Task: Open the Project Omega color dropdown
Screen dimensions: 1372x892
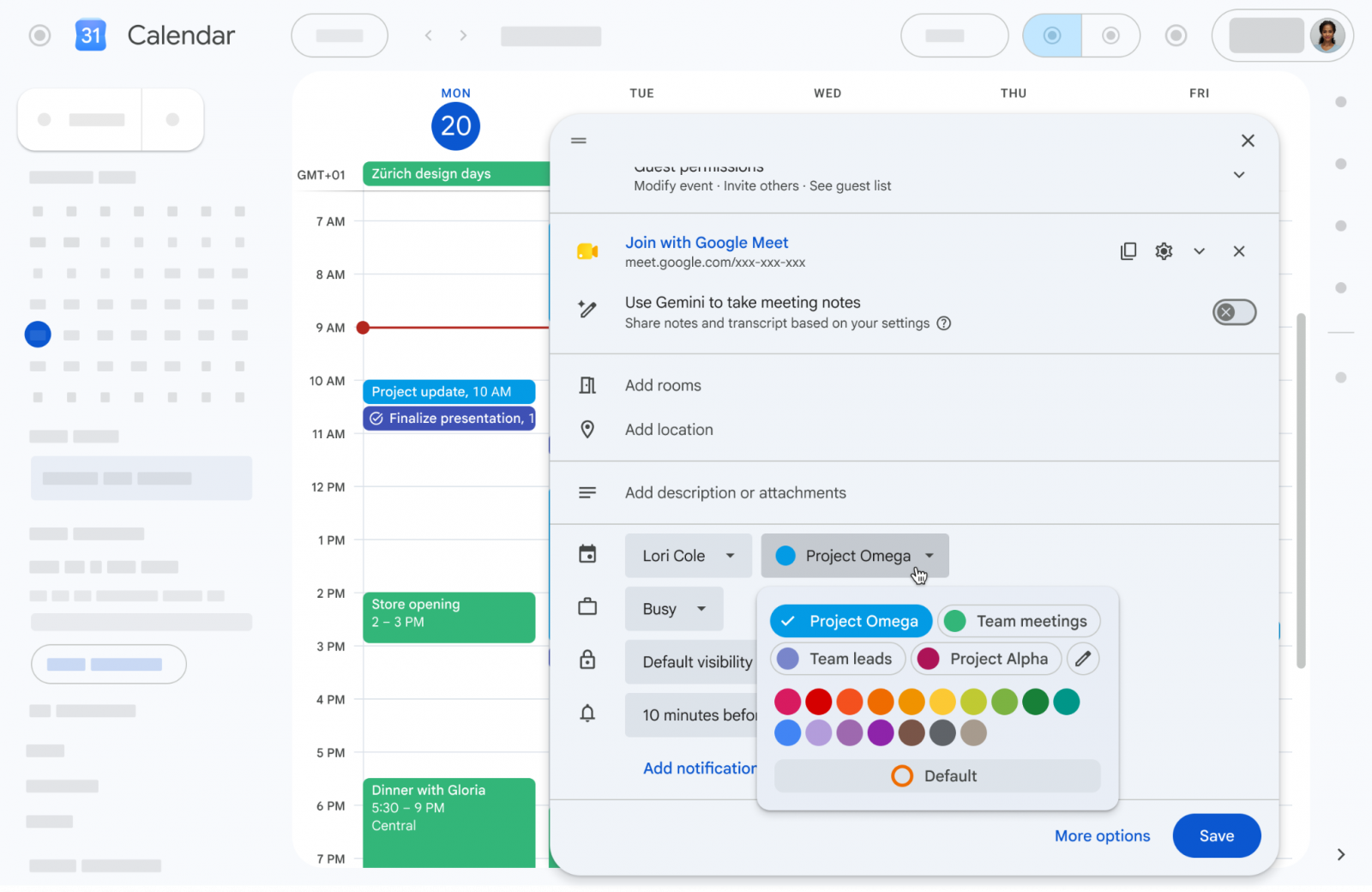Action: coord(855,556)
